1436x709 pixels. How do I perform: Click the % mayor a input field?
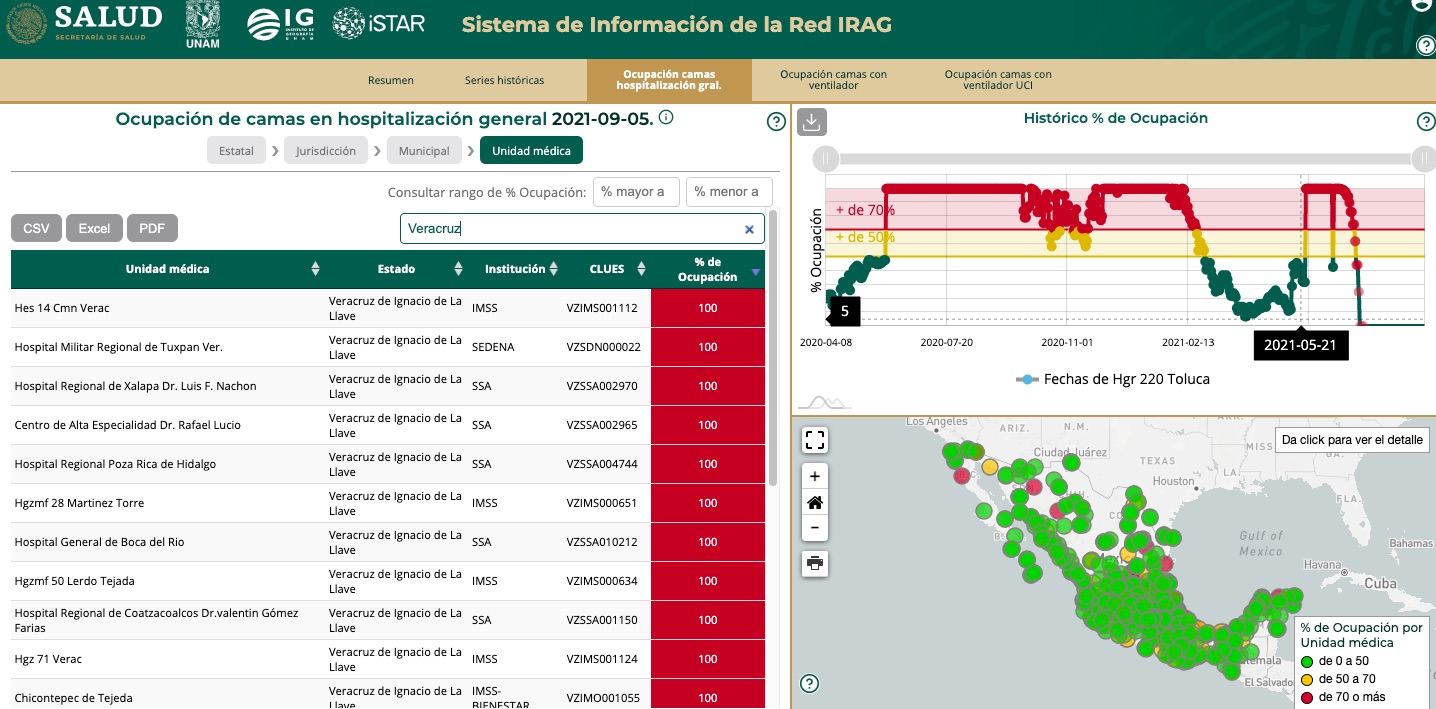pyautogui.click(x=636, y=192)
